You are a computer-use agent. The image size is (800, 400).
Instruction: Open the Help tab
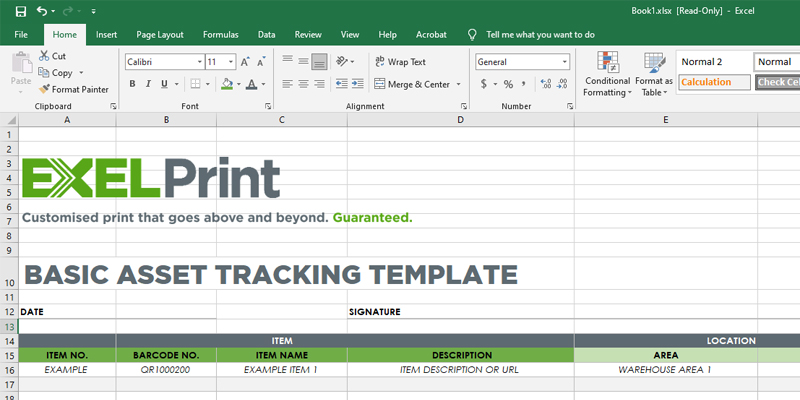pos(388,35)
